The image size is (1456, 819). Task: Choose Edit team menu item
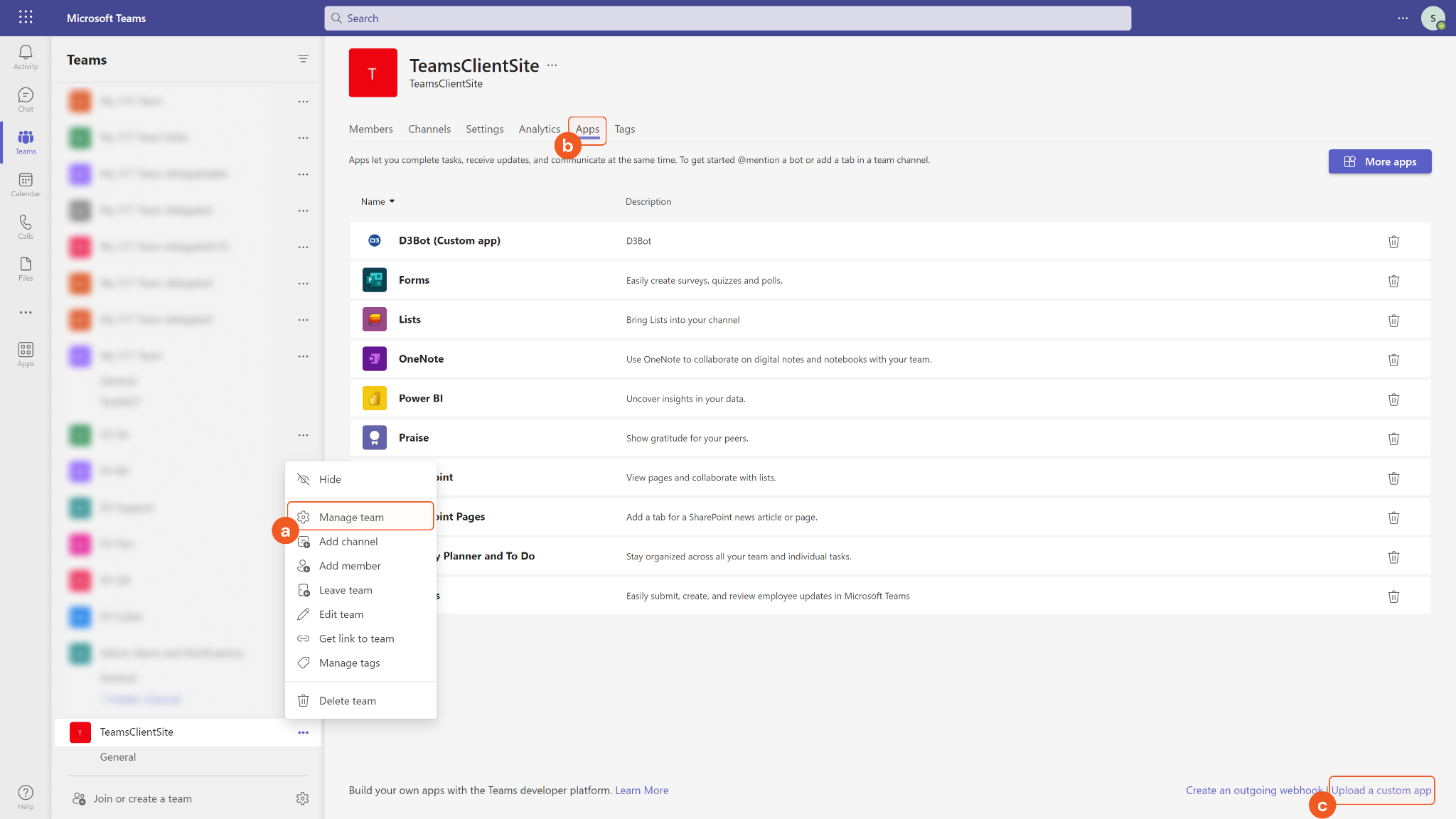pyautogui.click(x=360, y=614)
